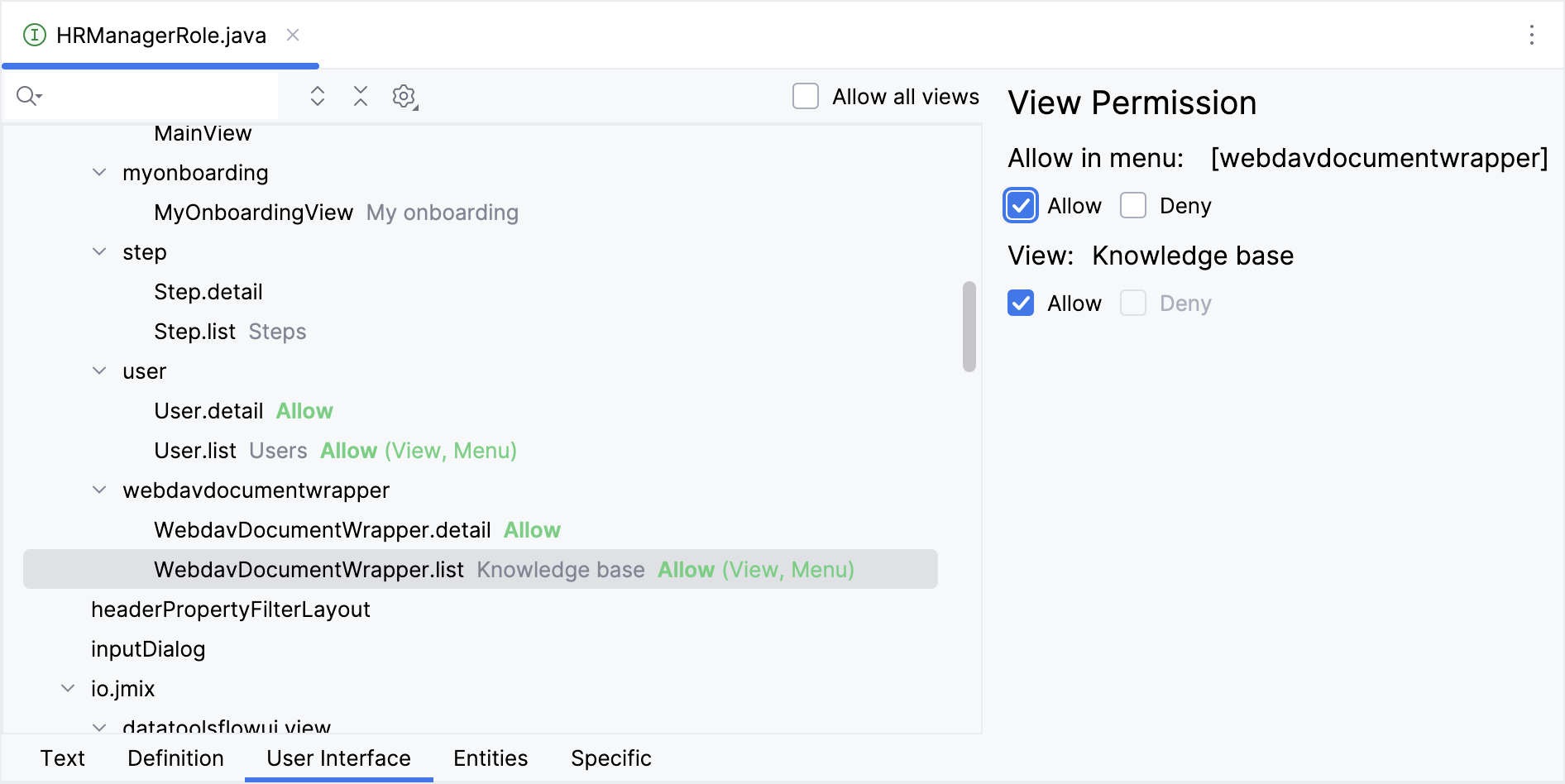Enable the Allow all views checkbox
This screenshot has width=1565, height=784.
[x=806, y=96]
